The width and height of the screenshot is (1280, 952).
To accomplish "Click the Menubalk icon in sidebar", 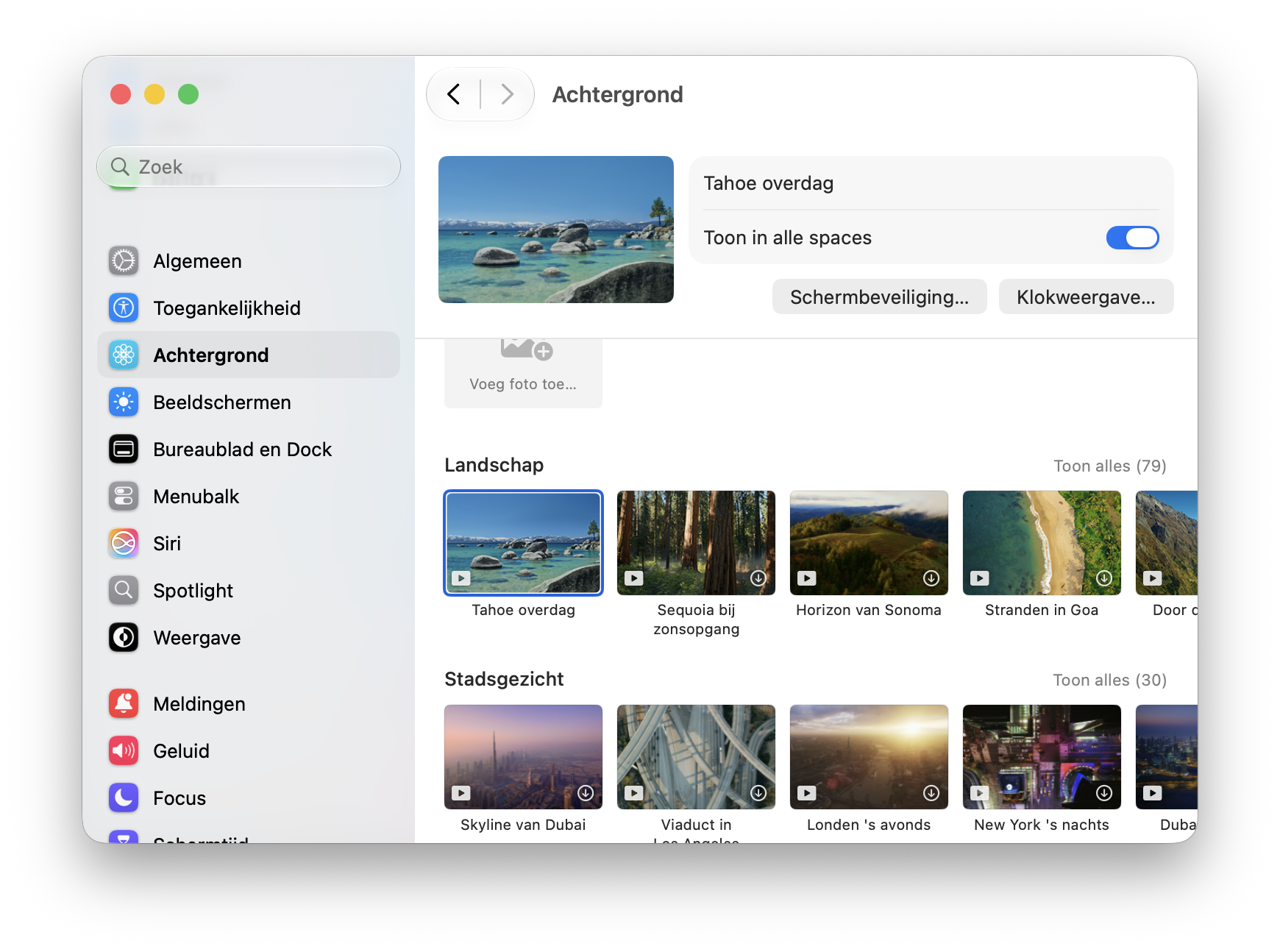I will (x=124, y=497).
